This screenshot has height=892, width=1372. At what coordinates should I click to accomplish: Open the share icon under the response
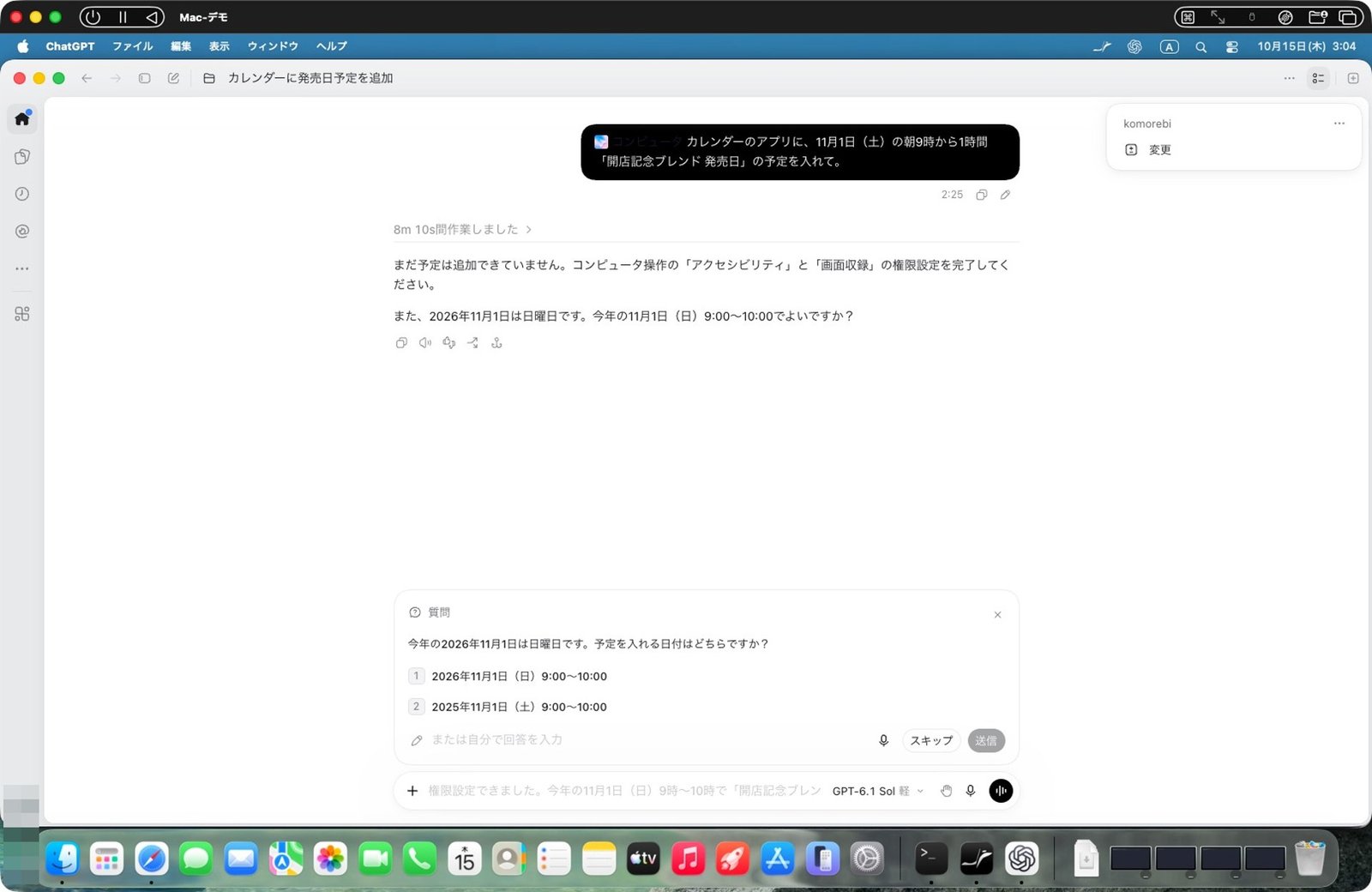click(472, 343)
